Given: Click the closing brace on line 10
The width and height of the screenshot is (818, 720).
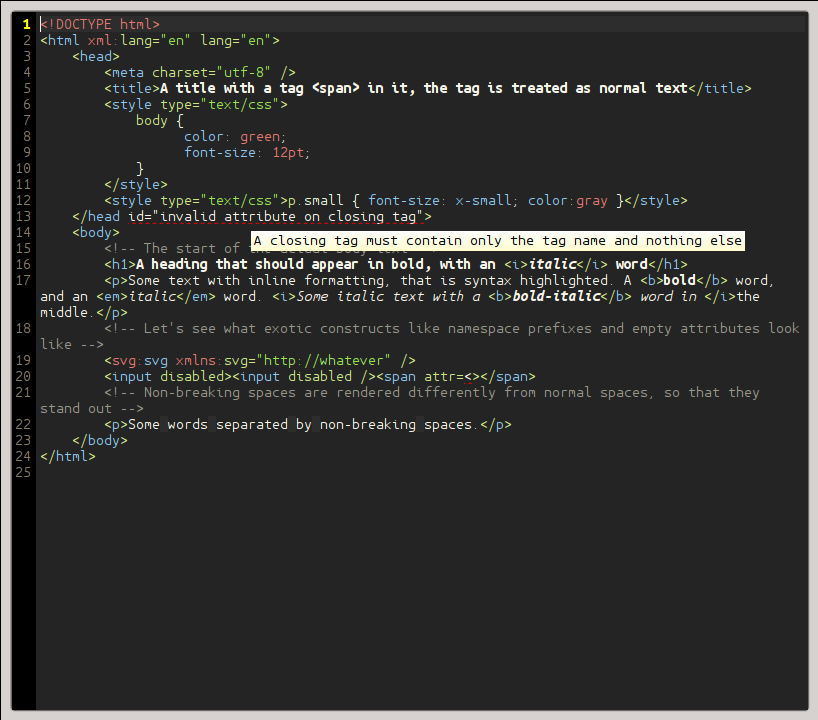Looking at the screenshot, I should (x=140, y=169).
